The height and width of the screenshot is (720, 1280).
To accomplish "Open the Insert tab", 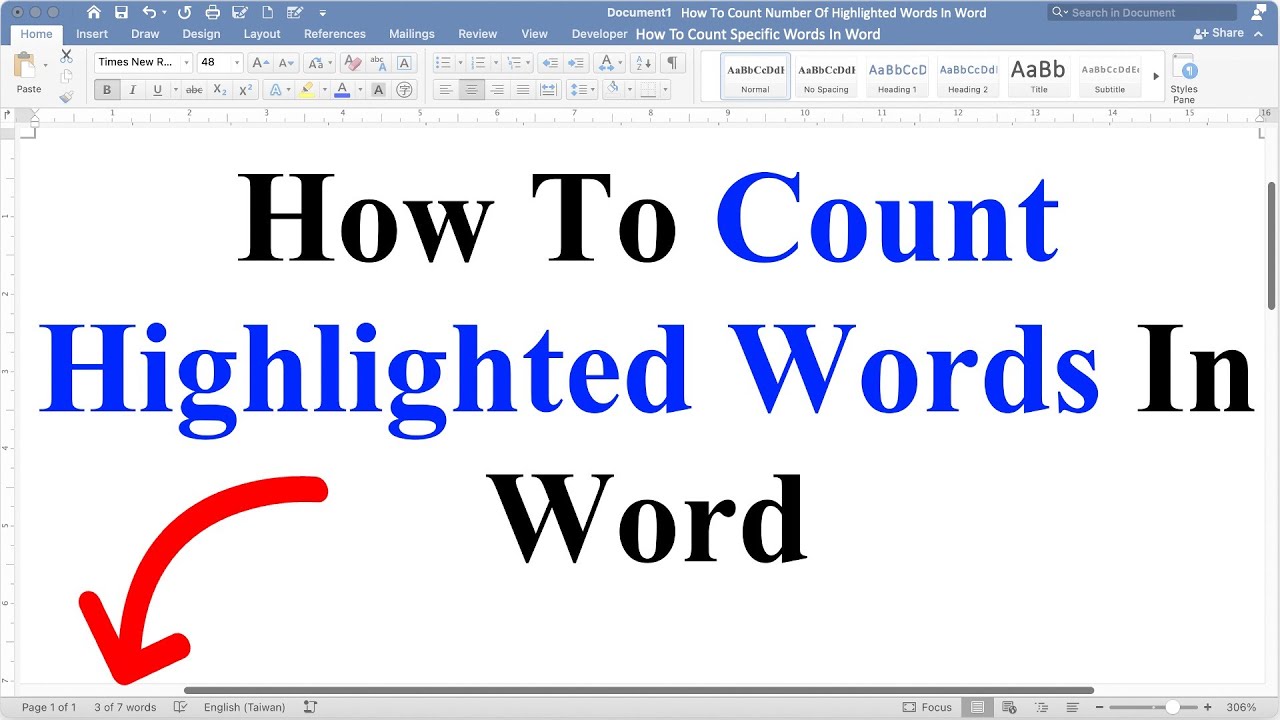I will [92, 34].
